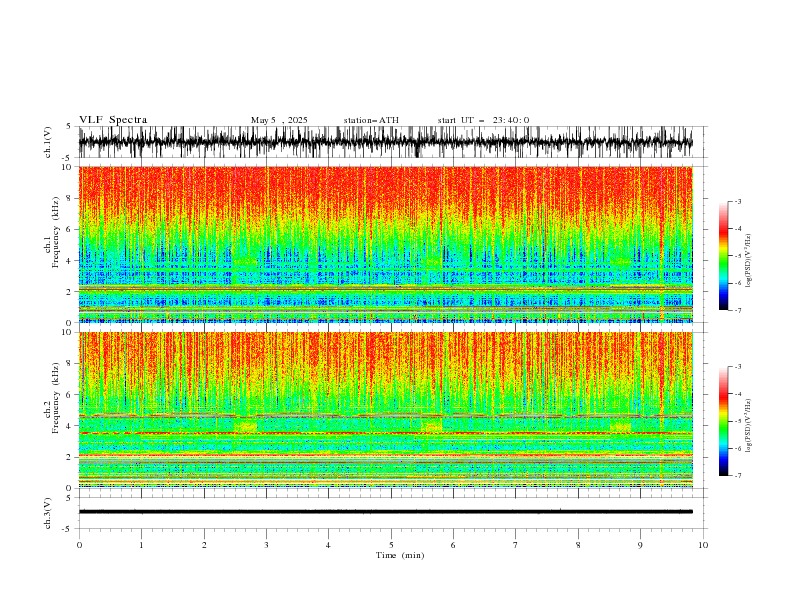Click the time axis tick label '5'
The height and width of the screenshot is (612, 792).
click(x=391, y=545)
